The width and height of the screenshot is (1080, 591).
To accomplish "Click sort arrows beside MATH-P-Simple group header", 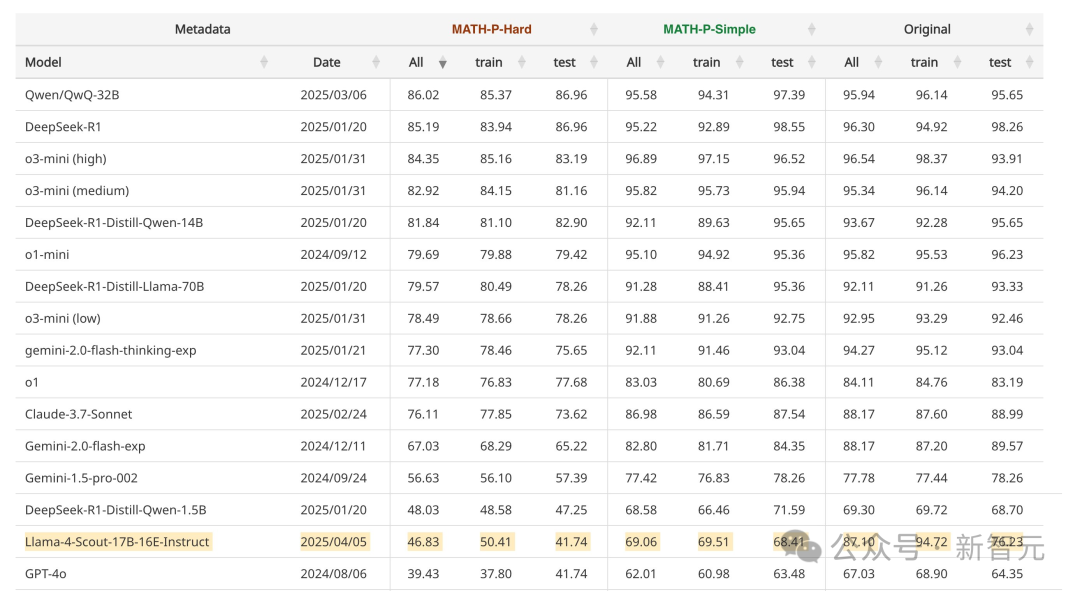I will [811, 29].
